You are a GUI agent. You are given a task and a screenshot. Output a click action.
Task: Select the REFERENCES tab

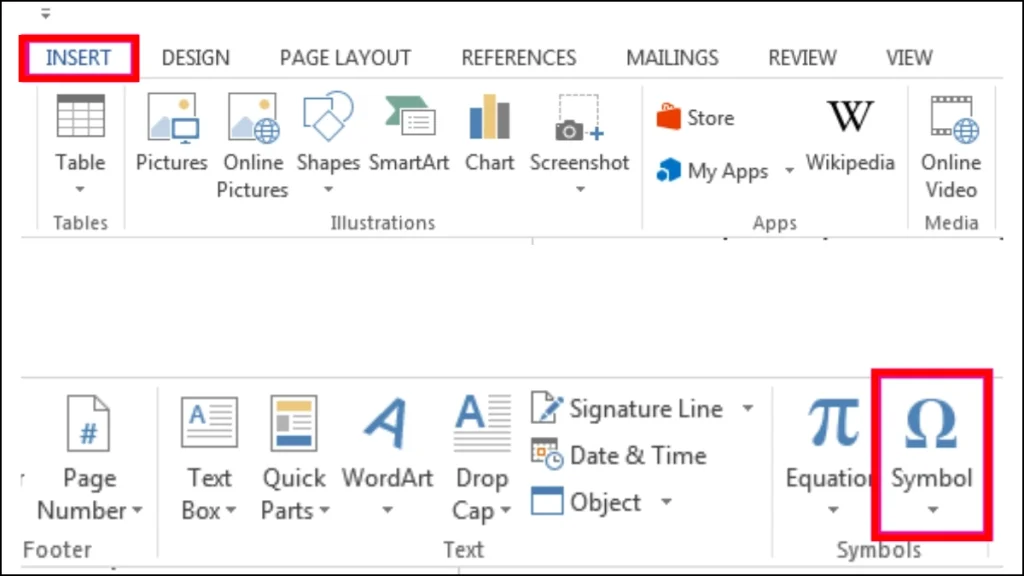pos(518,58)
